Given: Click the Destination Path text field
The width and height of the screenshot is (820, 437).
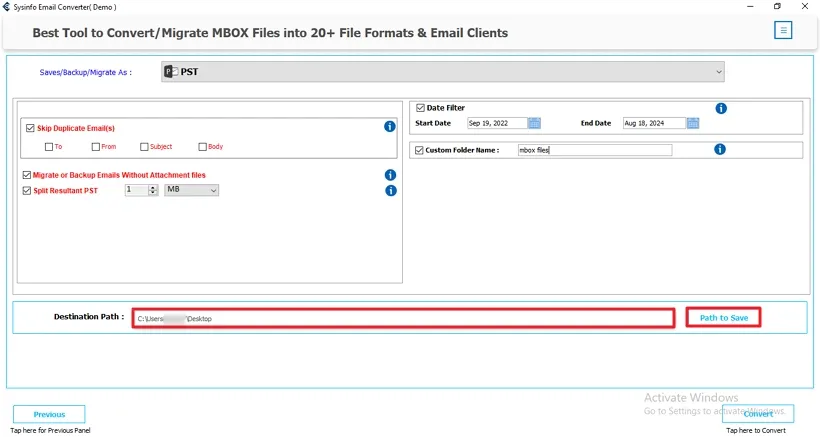Looking at the screenshot, I should click(405, 318).
